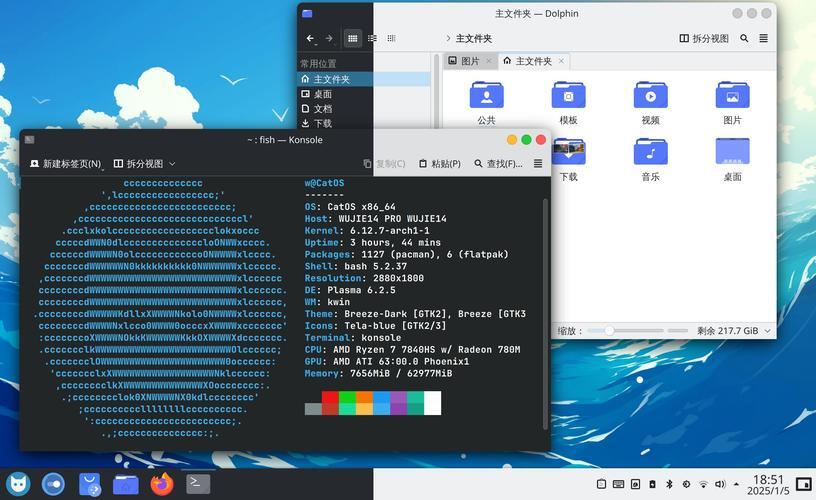Open the battery tray icon
Viewport: 816px width, 500px height.
[653, 484]
